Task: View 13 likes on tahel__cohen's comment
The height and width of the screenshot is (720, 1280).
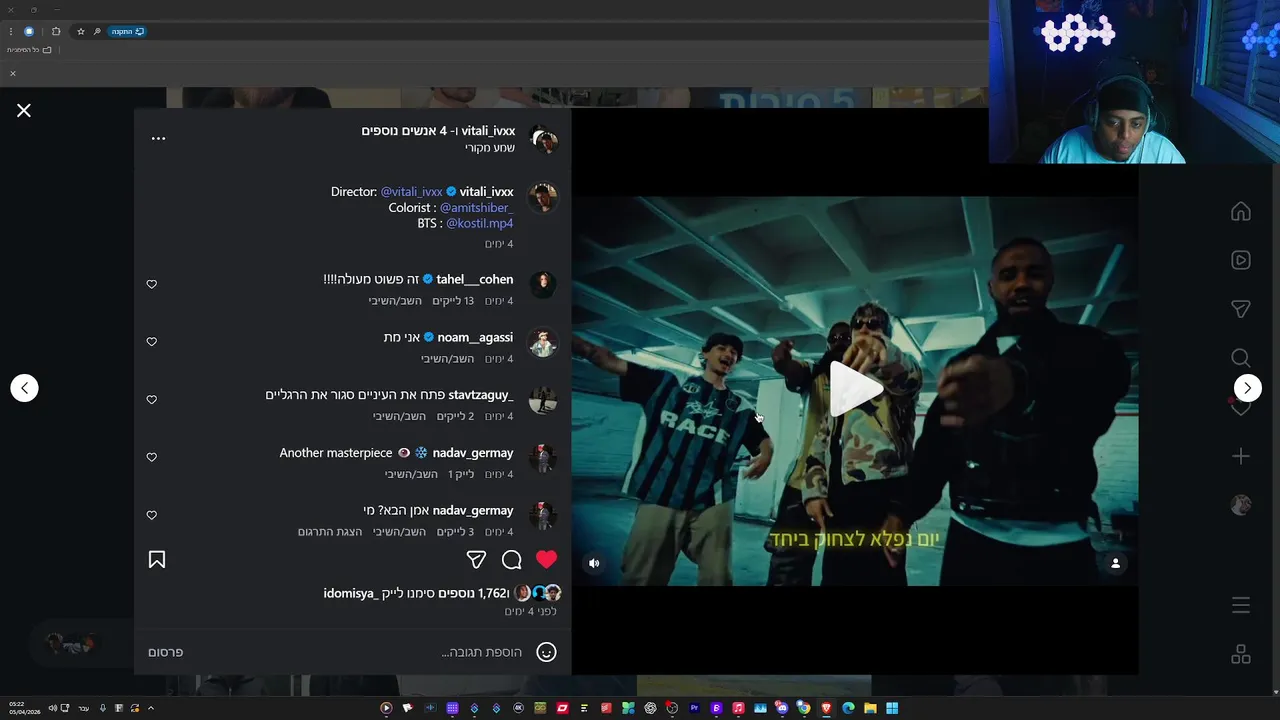Action: coord(454,301)
